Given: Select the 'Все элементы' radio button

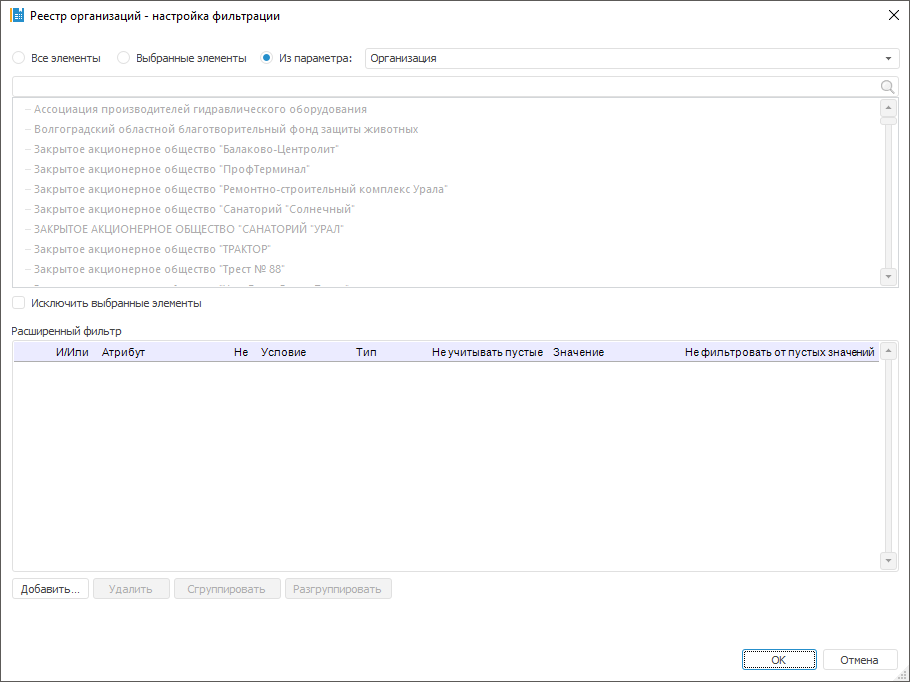Looking at the screenshot, I should (x=19, y=58).
